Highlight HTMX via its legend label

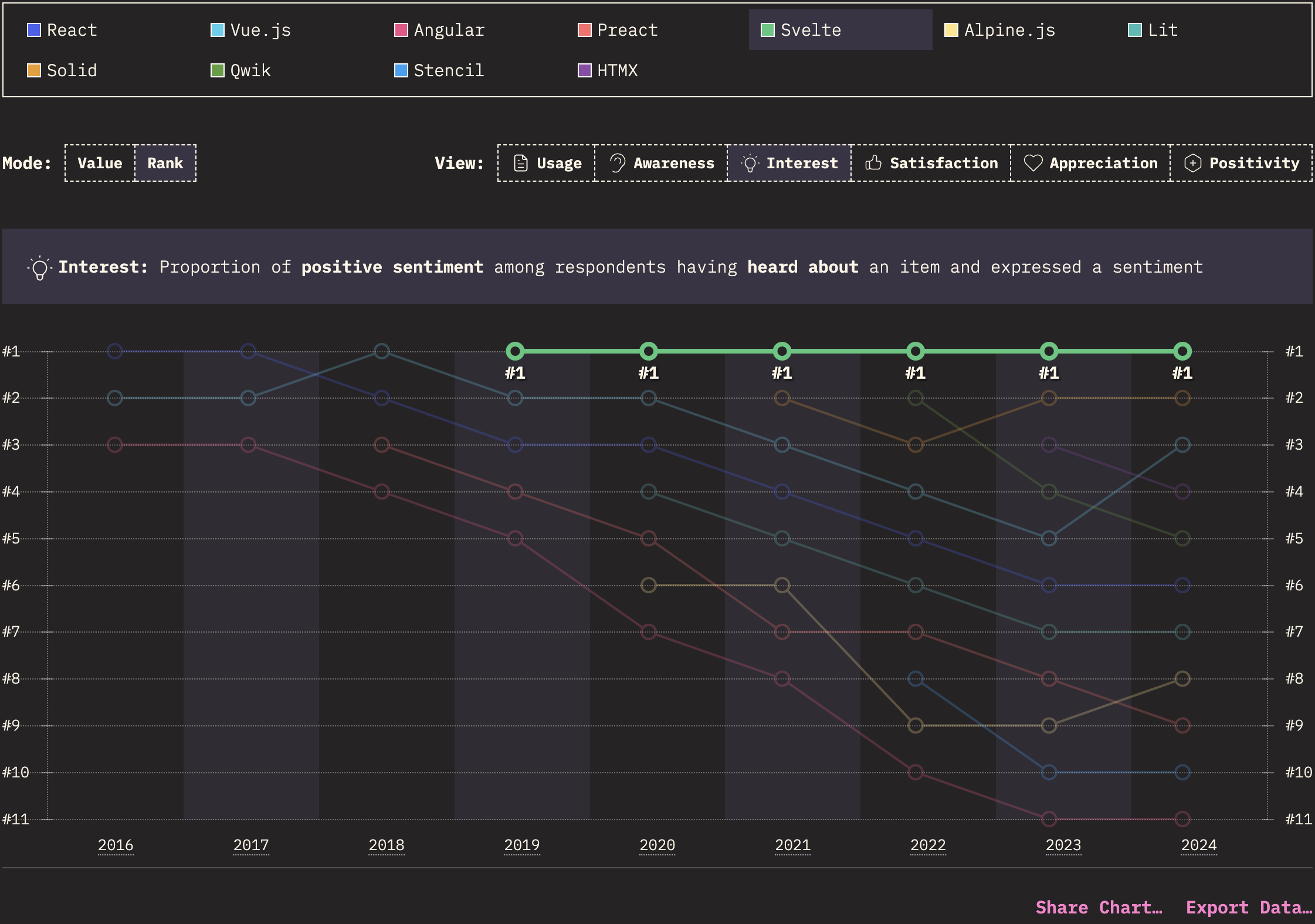pyautogui.click(x=618, y=70)
